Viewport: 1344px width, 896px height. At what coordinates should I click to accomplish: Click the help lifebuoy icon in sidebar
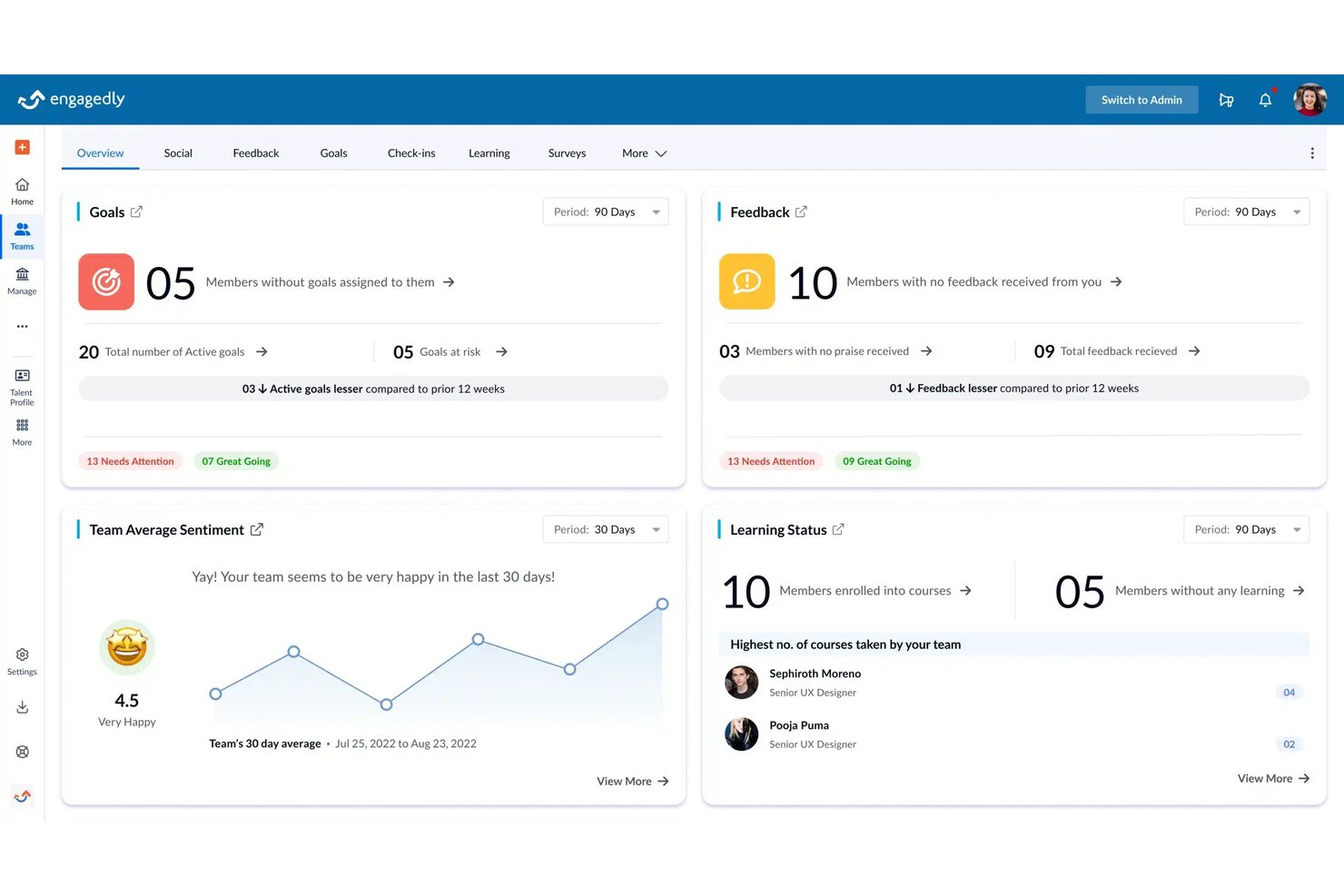pyautogui.click(x=23, y=752)
